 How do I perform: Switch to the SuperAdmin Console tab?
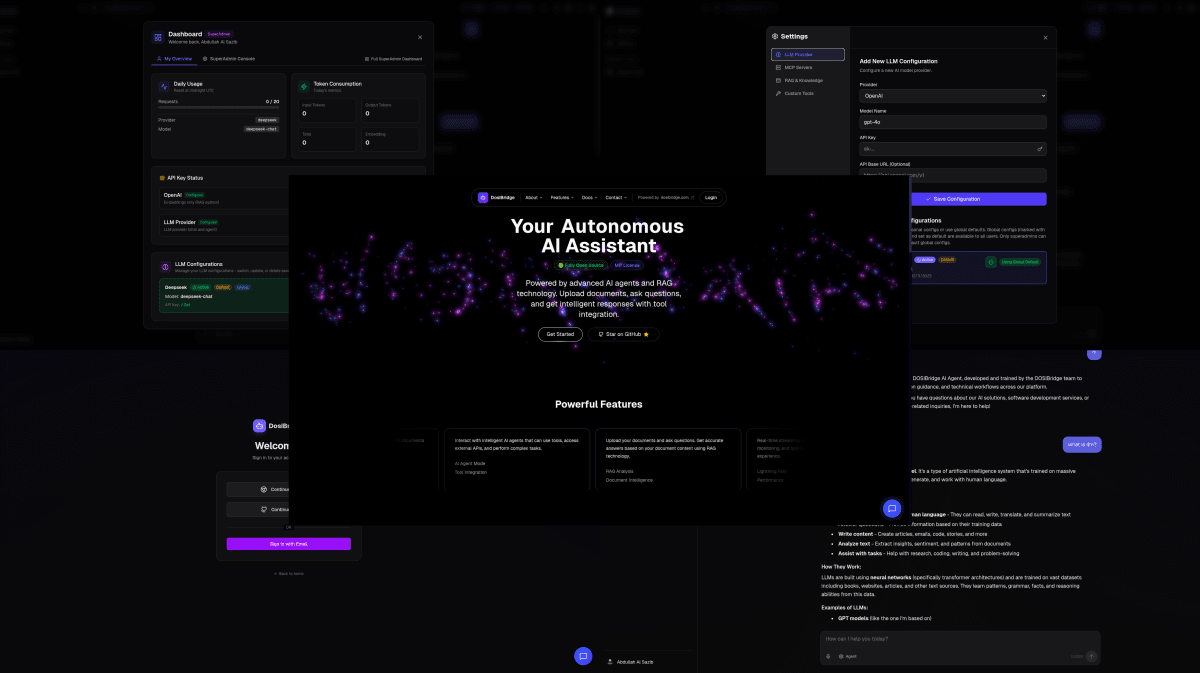(x=228, y=59)
